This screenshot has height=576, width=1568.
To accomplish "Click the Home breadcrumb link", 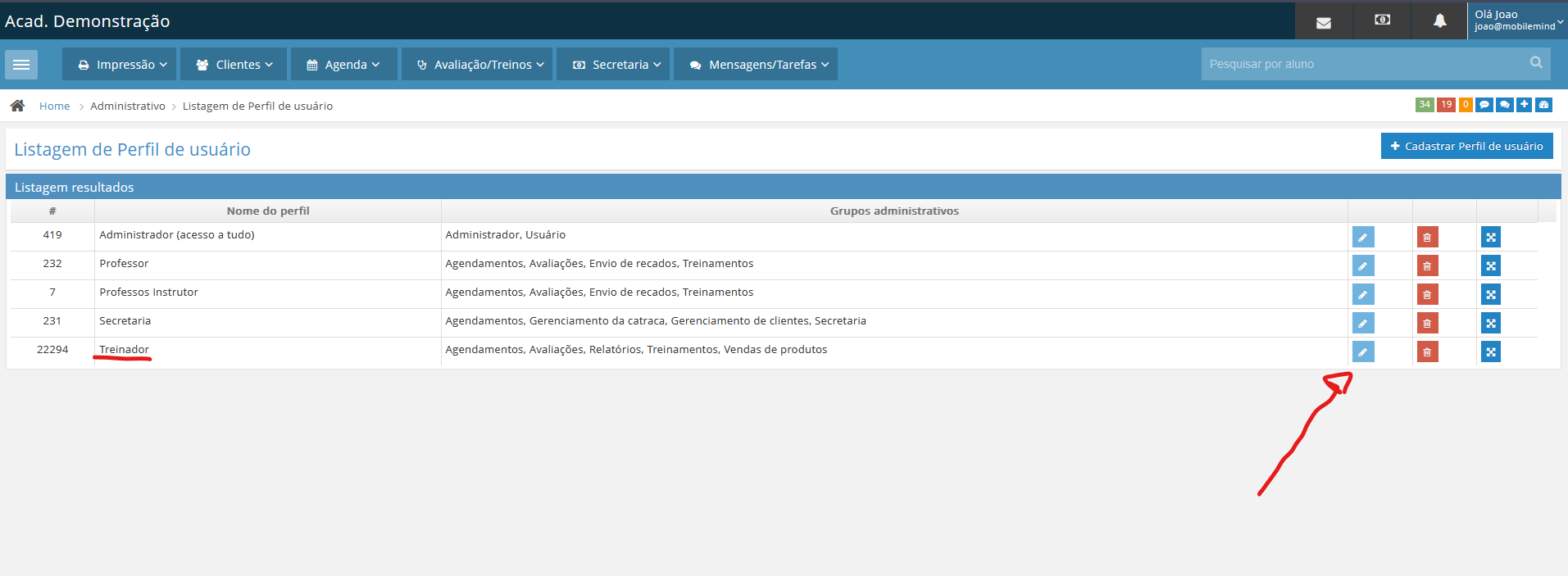I will (x=54, y=107).
